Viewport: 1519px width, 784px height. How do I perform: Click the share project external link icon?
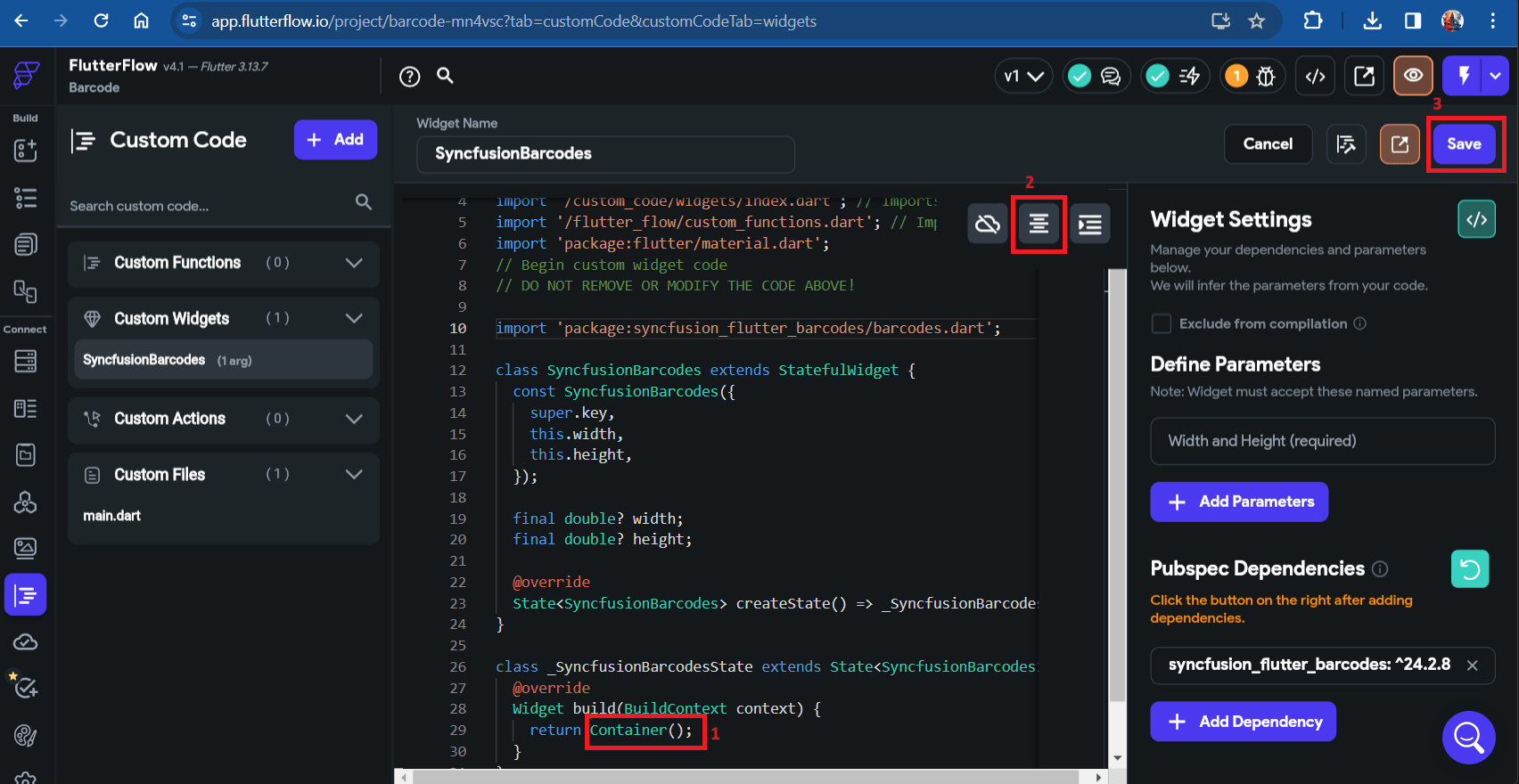(x=1364, y=77)
